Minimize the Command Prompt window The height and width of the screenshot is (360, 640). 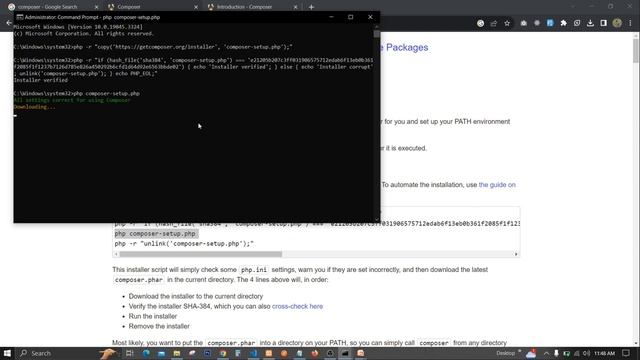(331, 17)
